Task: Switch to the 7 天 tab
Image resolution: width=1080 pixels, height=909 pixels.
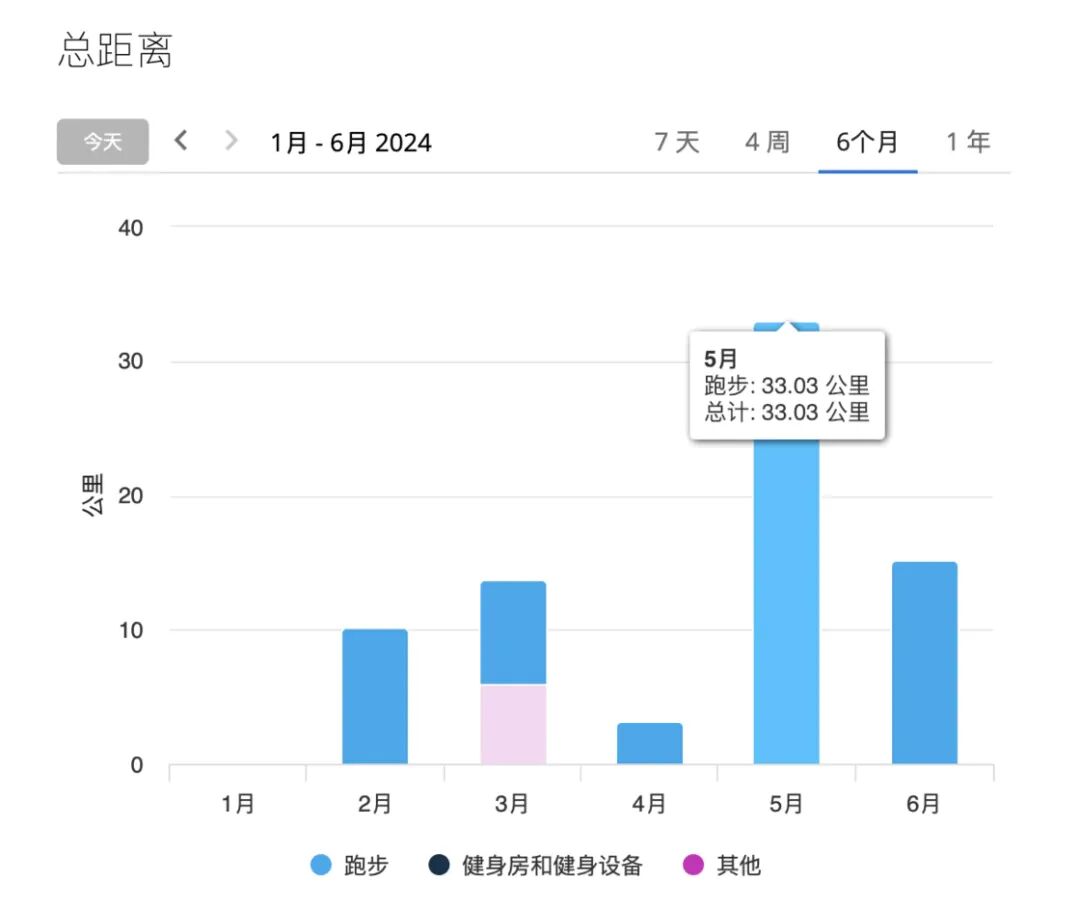Action: point(676,143)
